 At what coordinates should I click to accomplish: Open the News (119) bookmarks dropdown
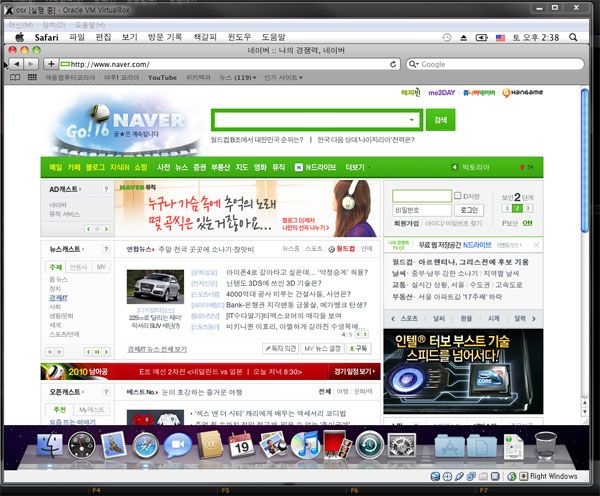238,77
